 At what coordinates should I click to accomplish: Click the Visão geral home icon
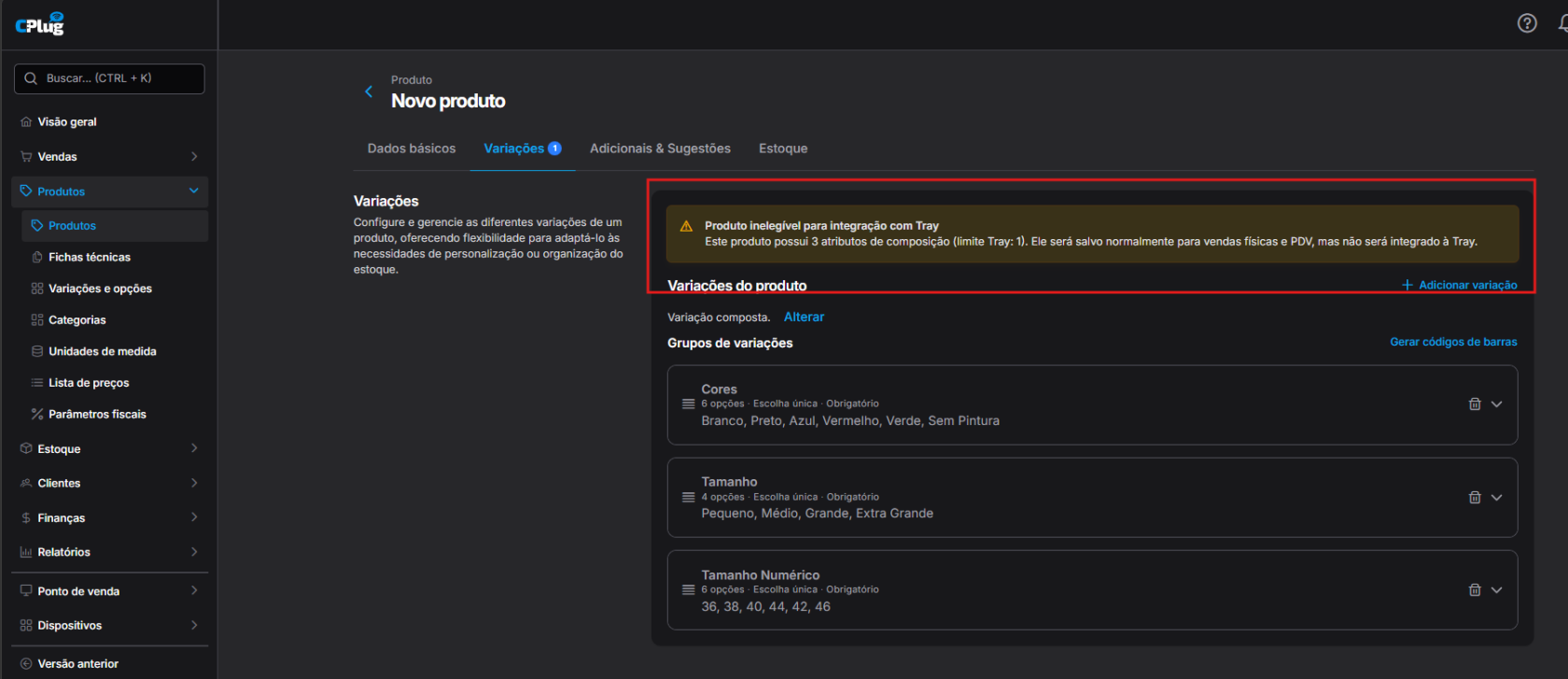[26, 122]
